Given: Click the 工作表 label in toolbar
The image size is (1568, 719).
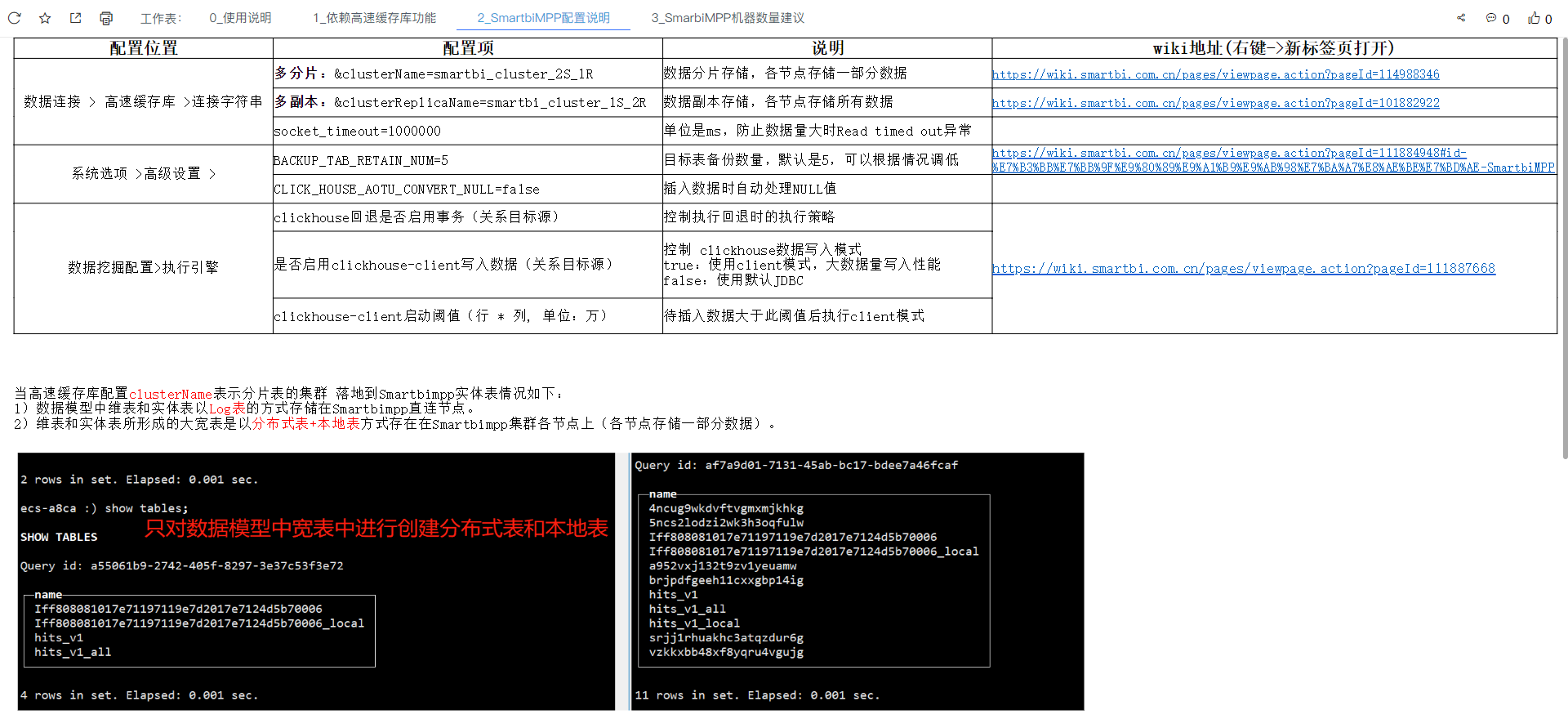Looking at the screenshot, I should [x=160, y=18].
